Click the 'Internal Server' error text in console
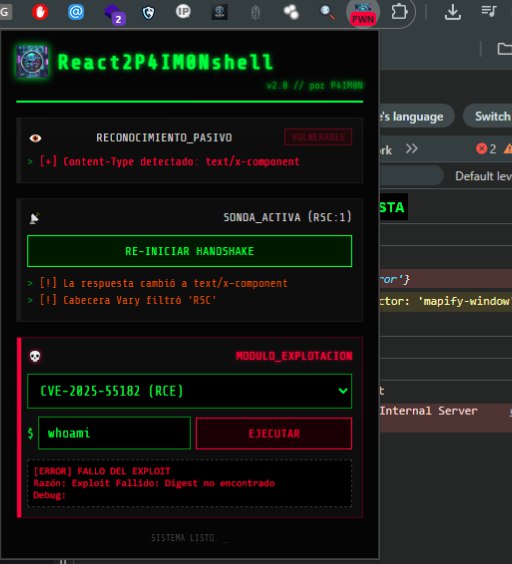This screenshot has width=512, height=564. (429, 410)
